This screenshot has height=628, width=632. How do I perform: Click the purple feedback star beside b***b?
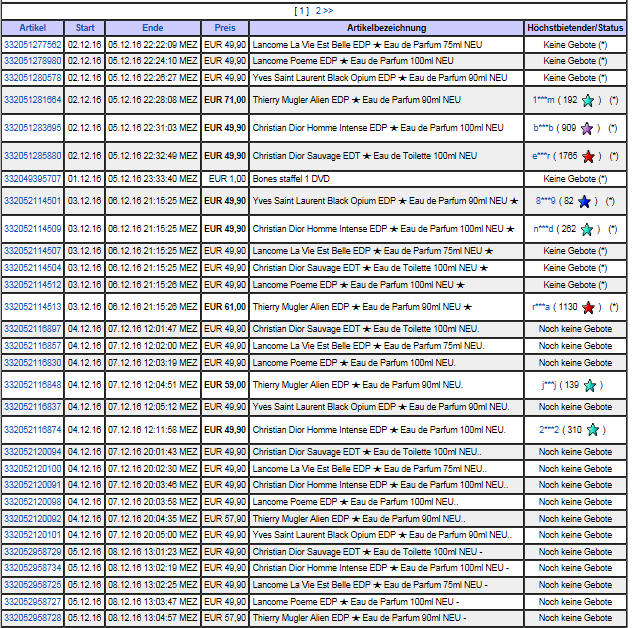pyautogui.click(x=587, y=128)
